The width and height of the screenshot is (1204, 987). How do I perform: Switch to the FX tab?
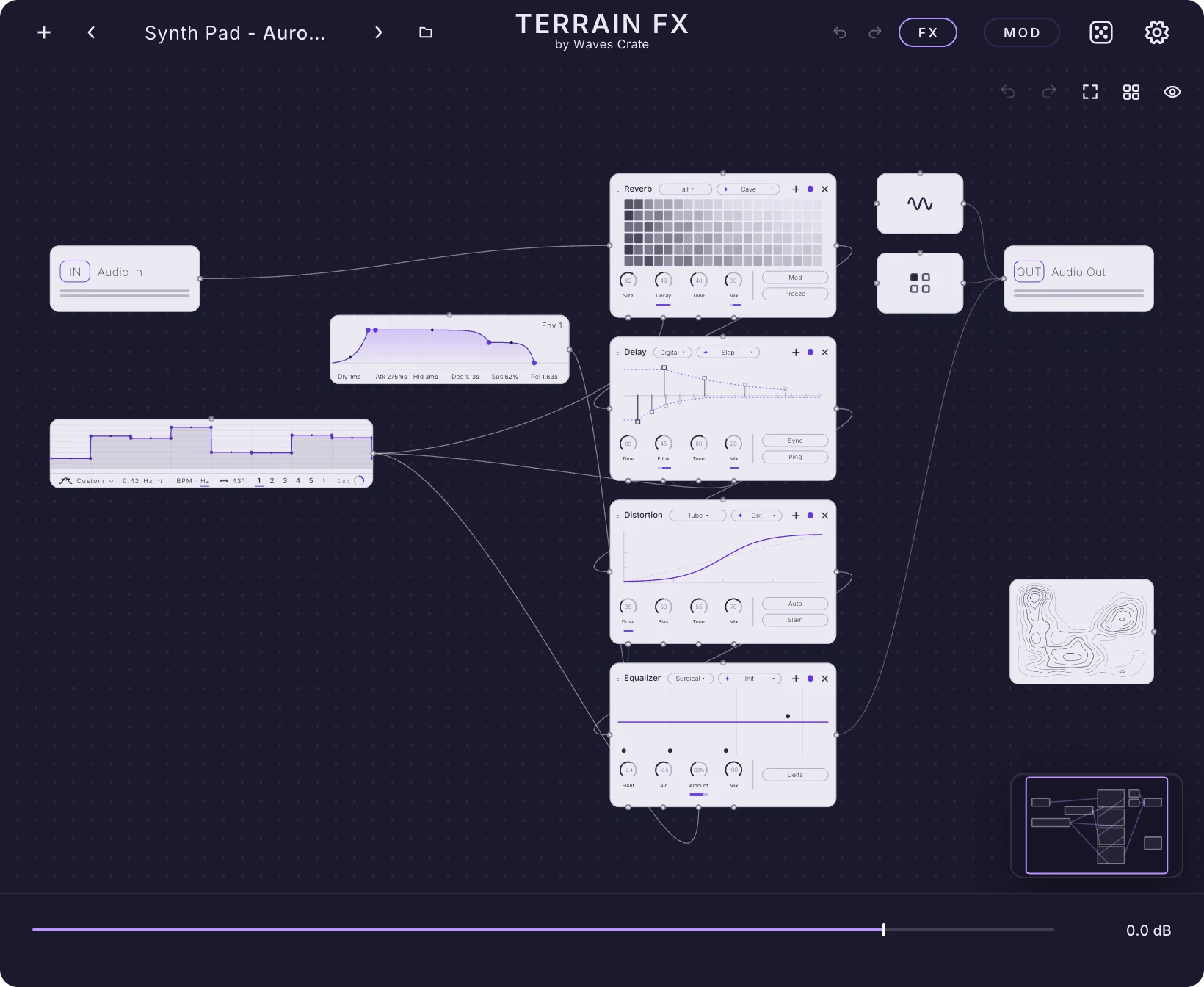coord(928,32)
